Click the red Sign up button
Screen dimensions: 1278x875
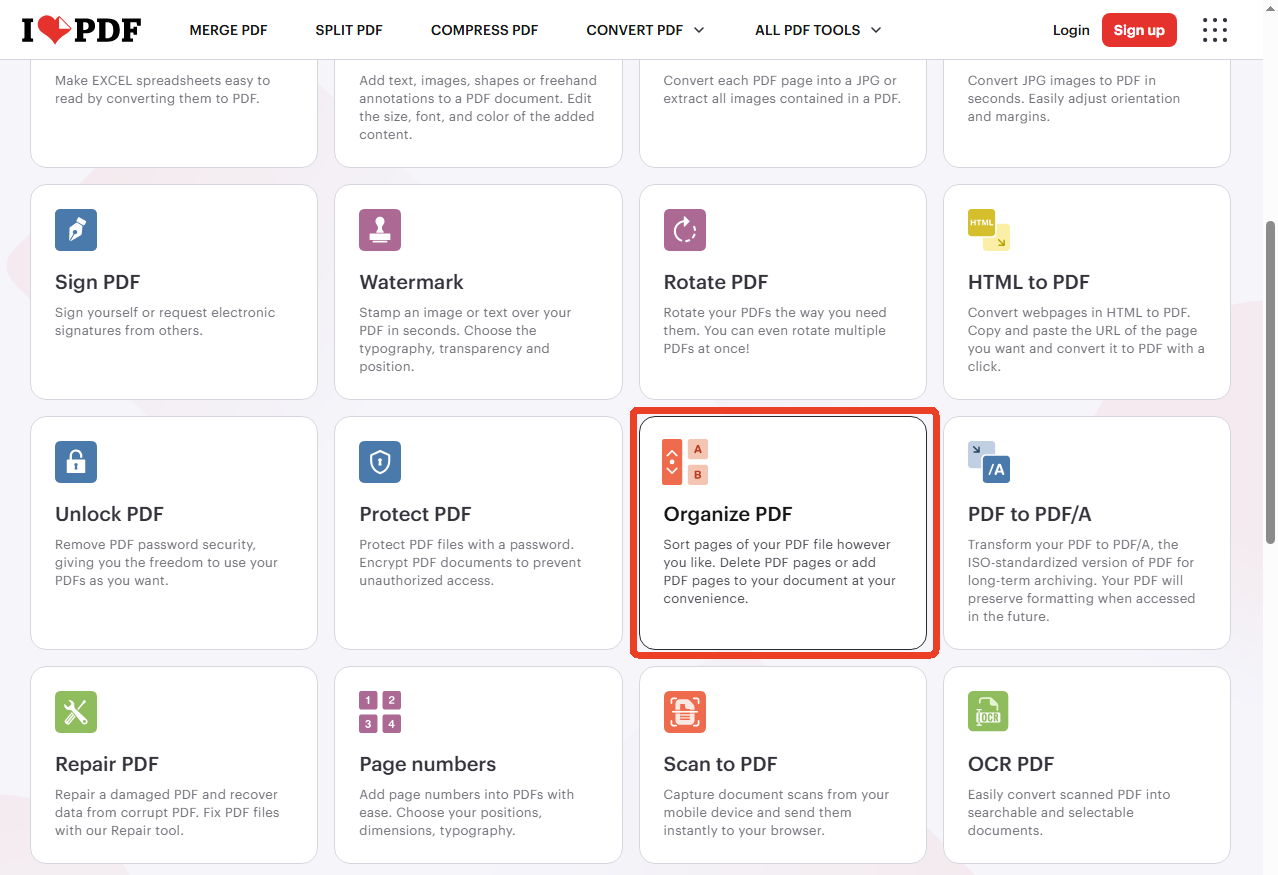tap(1139, 30)
